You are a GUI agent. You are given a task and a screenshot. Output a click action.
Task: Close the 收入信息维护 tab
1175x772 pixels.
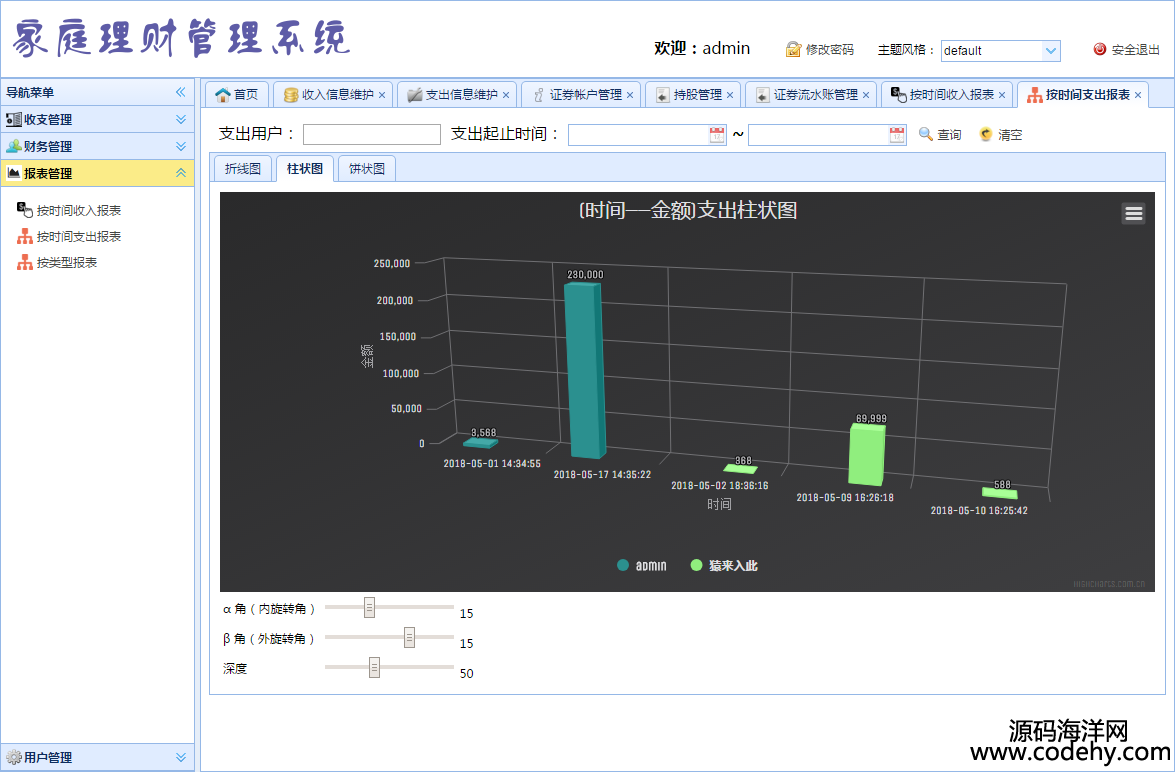coord(382,95)
